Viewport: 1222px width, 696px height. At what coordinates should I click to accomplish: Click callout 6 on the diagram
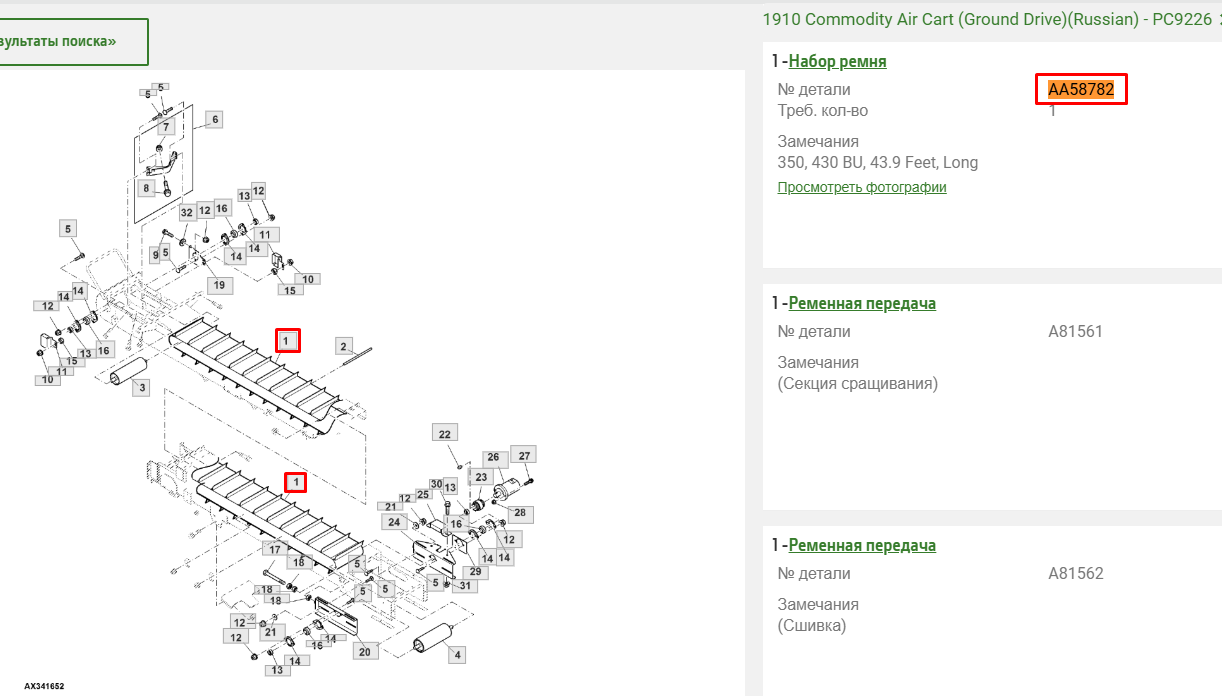tap(214, 119)
